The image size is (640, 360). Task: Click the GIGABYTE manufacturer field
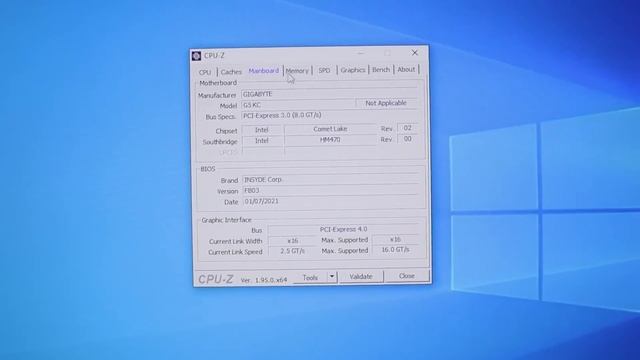[x=329, y=94]
